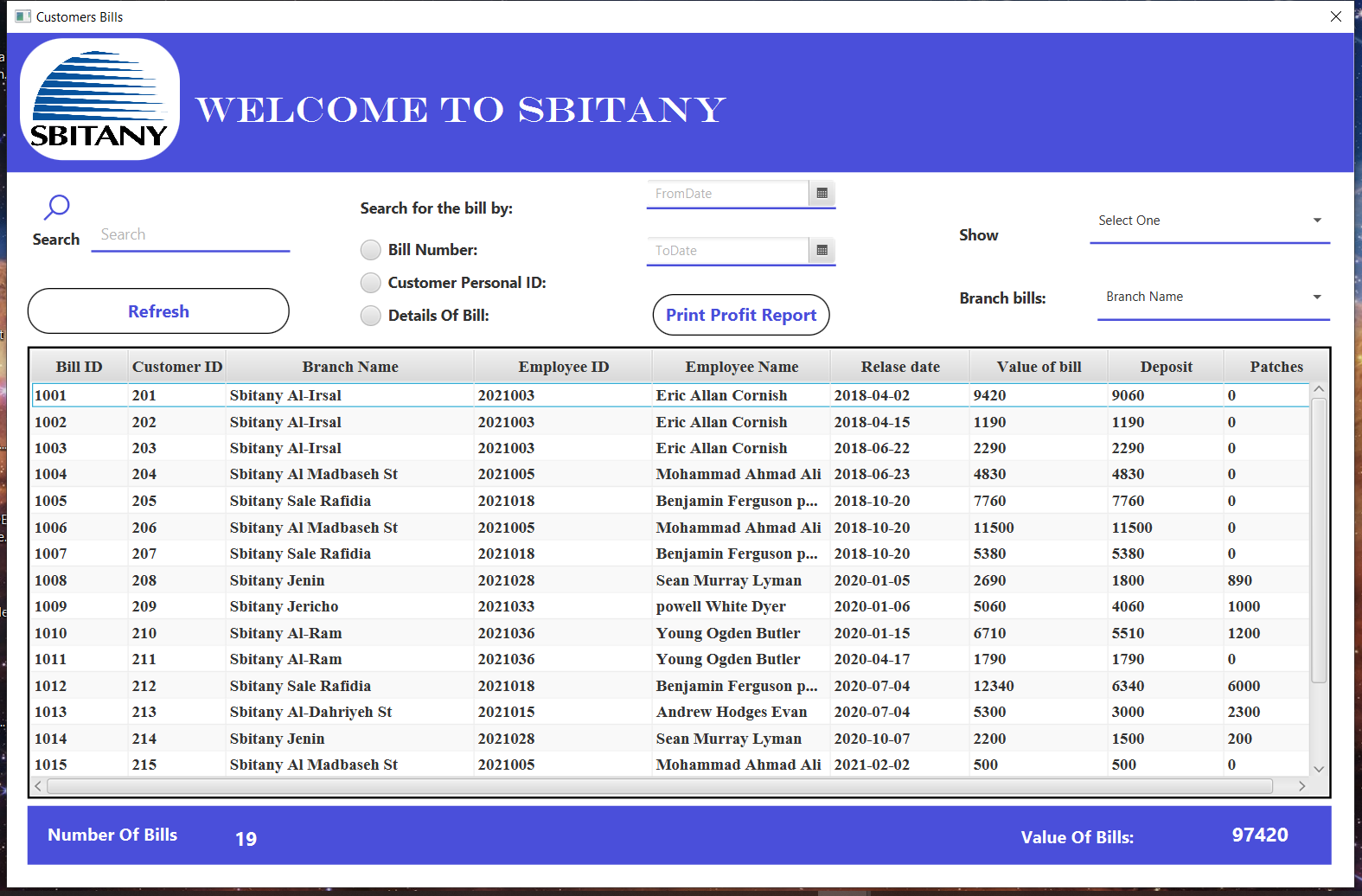Click the vertical scrollbar up arrow

pos(1319,389)
